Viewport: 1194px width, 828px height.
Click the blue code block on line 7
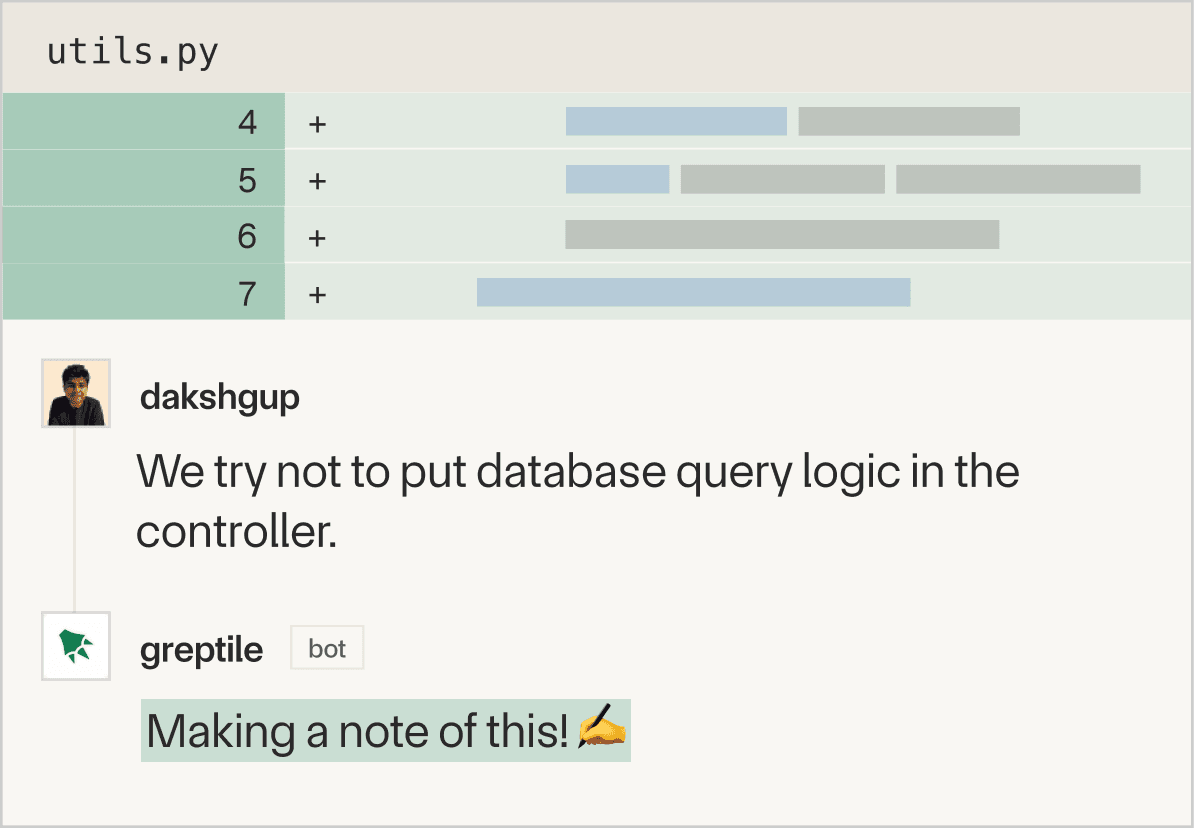click(x=693, y=292)
